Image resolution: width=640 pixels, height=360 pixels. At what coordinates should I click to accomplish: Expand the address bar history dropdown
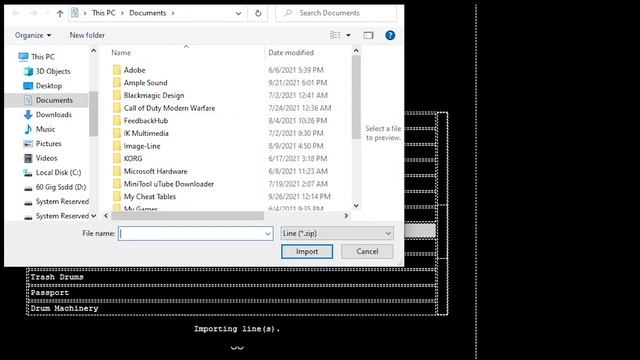point(238,13)
